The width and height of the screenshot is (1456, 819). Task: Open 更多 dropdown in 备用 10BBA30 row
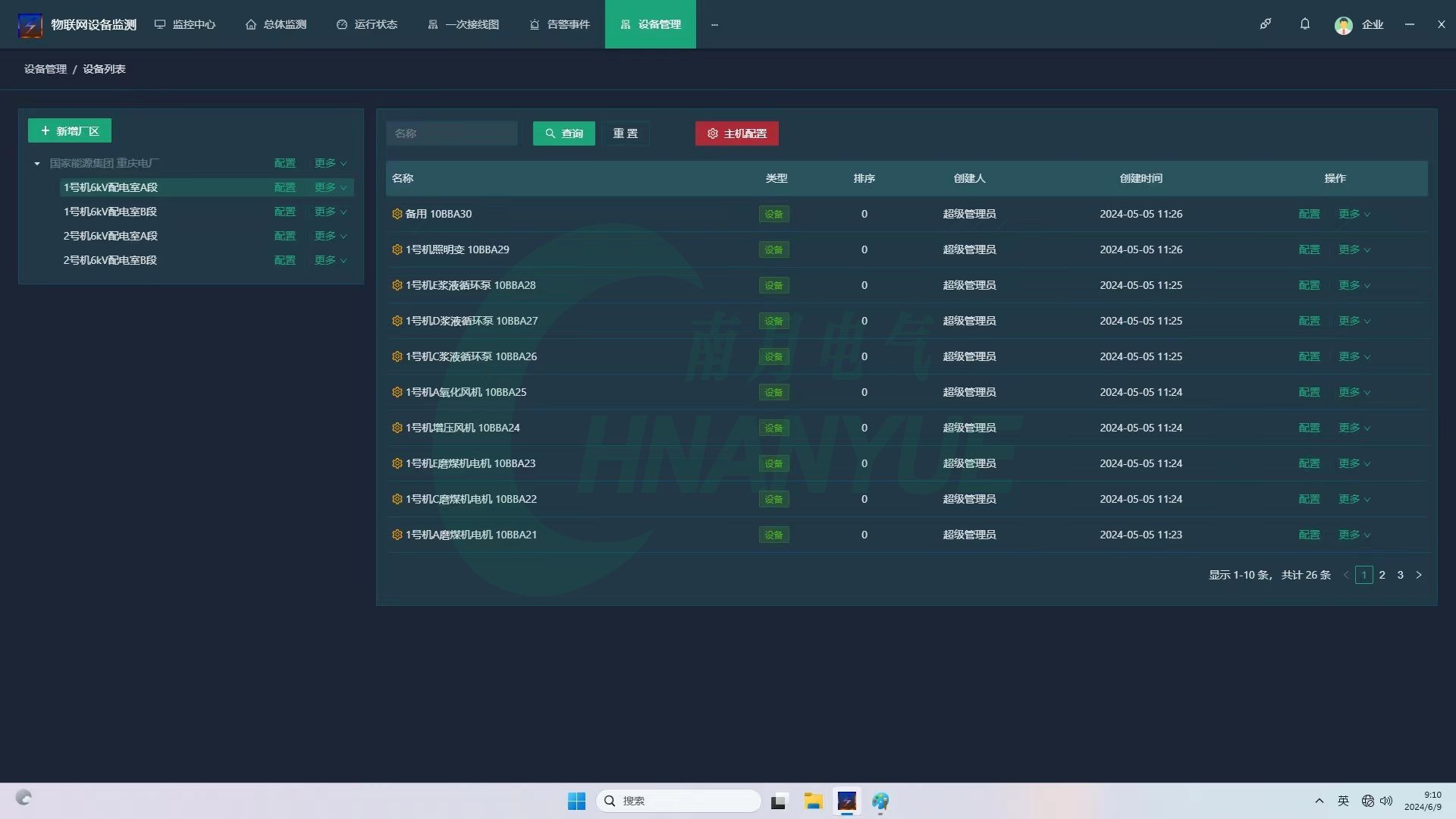click(1354, 214)
